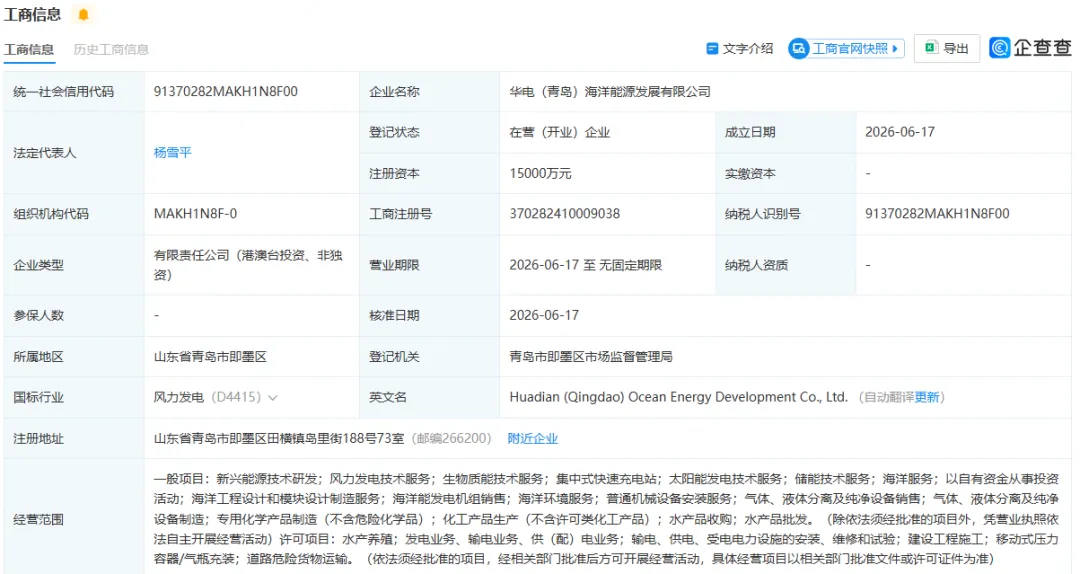The width and height of the screenshot is (1080, 574).
Task: Select the registered address 田横镇岛里街188号73室
Action: pyautogui.click(x=279, y=438)
